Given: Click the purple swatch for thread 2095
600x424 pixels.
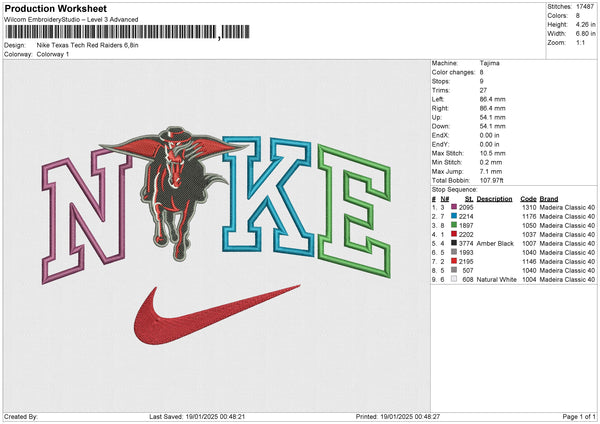Looking at the screenshot, I should [454, 207].
